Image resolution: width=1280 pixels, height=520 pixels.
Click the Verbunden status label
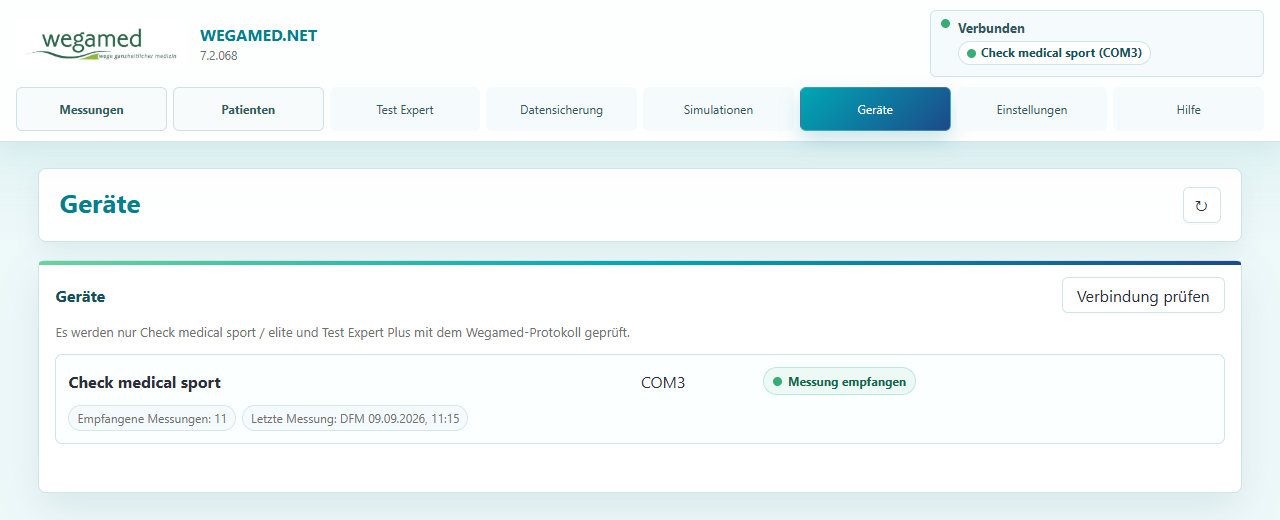(x=991, y=28)
